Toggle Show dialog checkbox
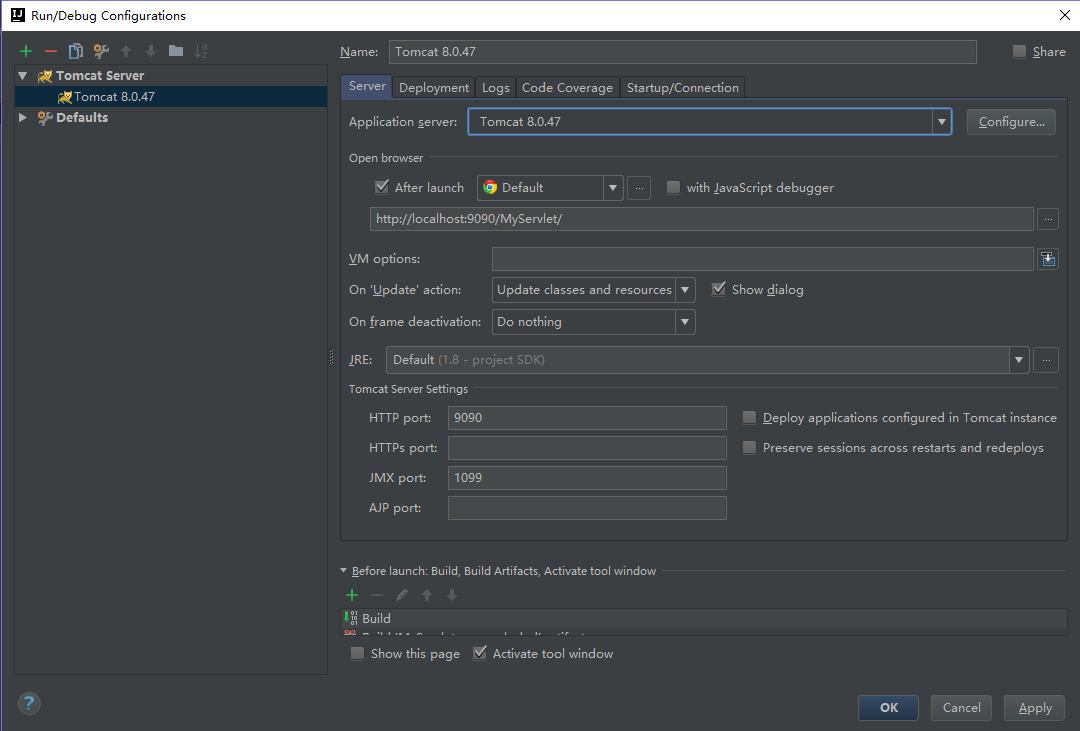1080x731 pixels. point(718,289)
